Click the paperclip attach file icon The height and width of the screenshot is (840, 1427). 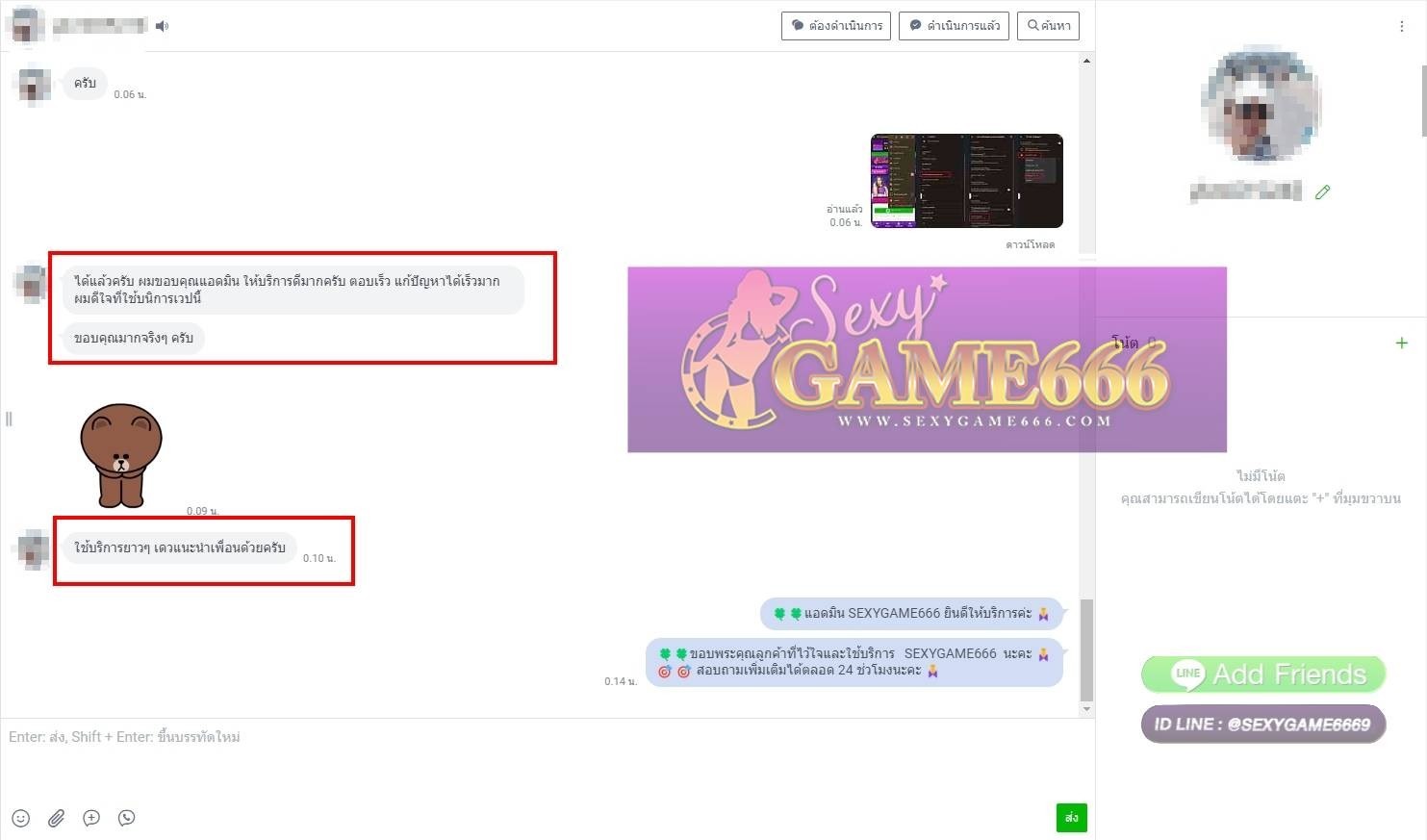coord(57,818)
